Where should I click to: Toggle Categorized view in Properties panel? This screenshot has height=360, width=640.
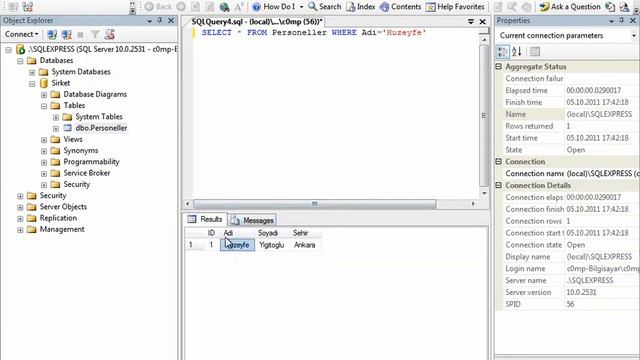503,51
